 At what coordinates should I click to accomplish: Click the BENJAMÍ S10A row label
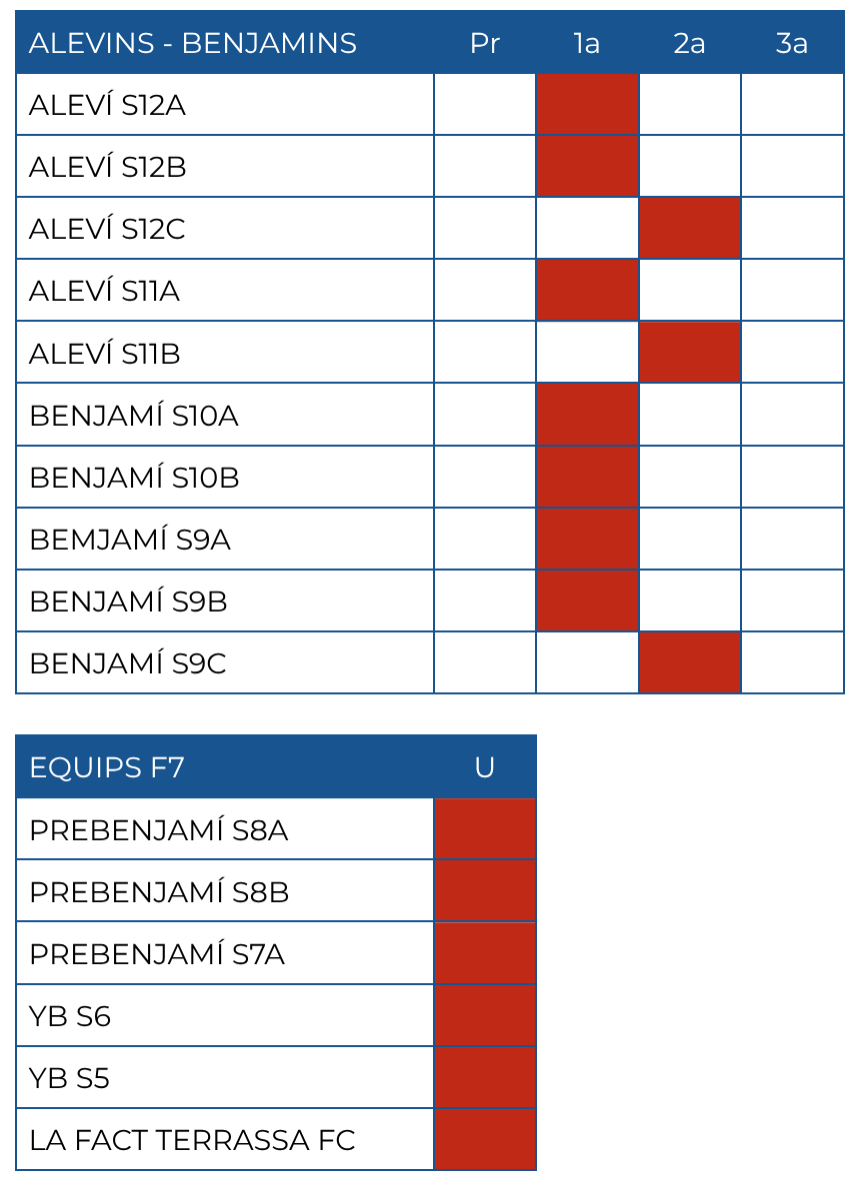coord(134,415)
